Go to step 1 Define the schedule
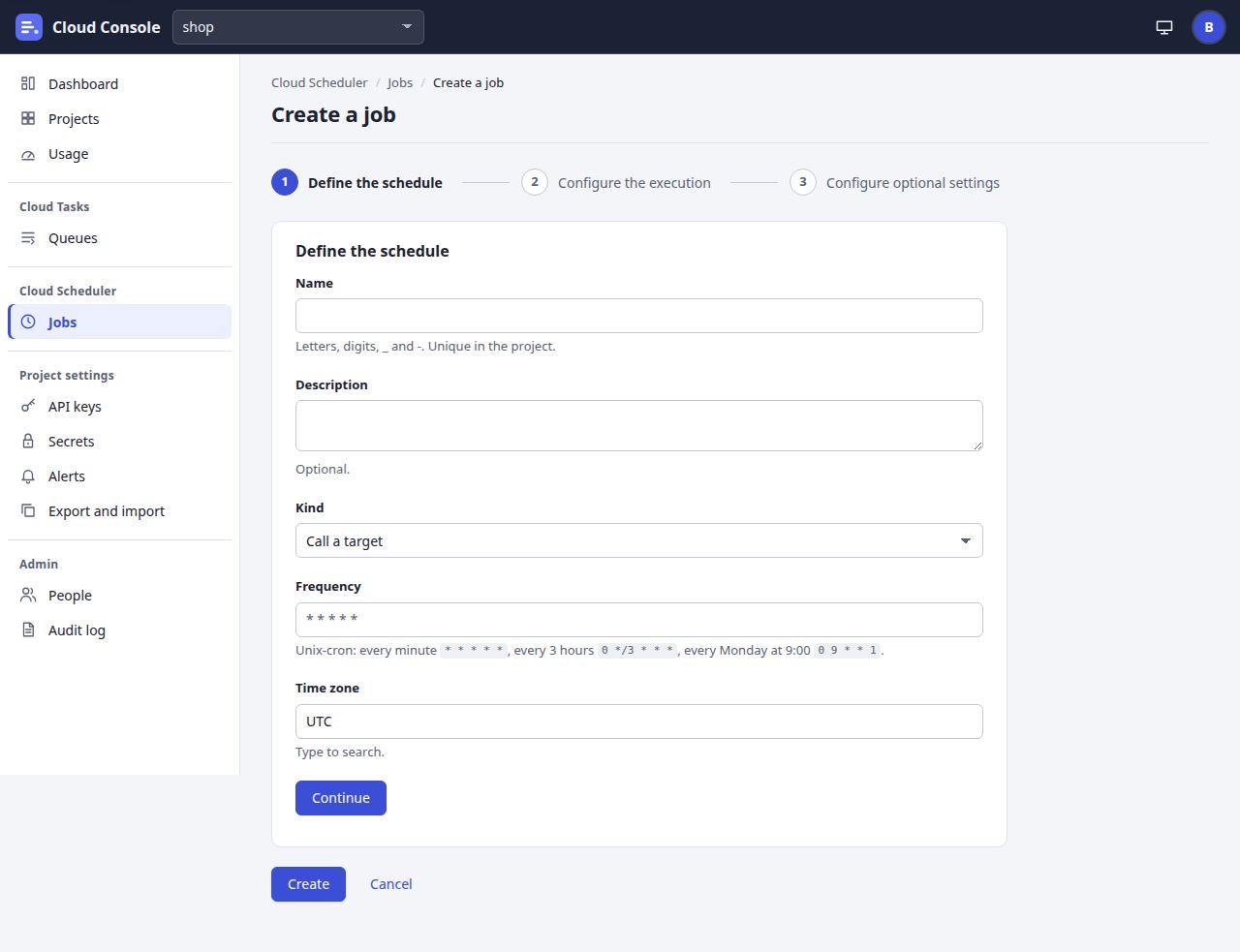This screenshot has width=1240, height=952. point(356,183)
